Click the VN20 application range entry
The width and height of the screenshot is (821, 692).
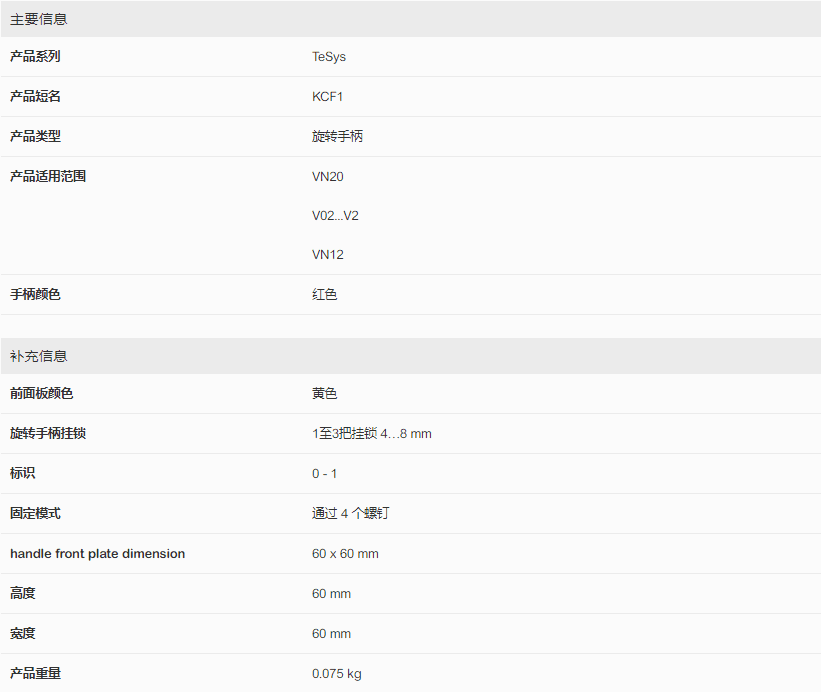pos(328,176)
